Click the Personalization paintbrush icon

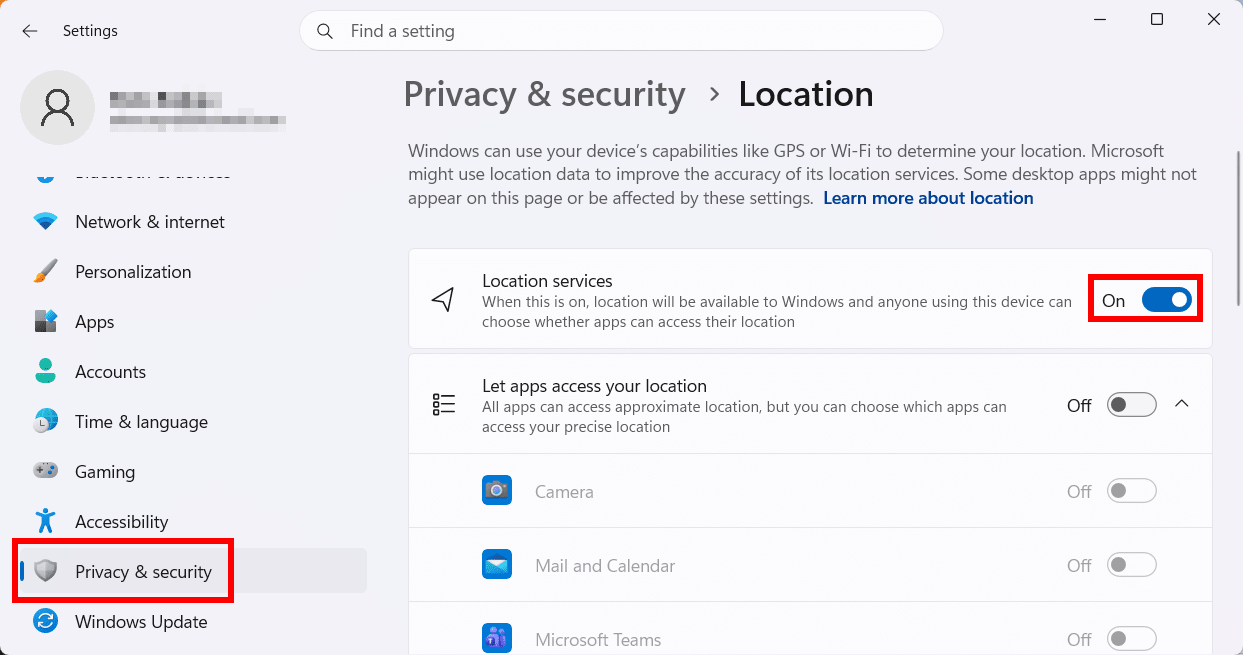(45, 272)
